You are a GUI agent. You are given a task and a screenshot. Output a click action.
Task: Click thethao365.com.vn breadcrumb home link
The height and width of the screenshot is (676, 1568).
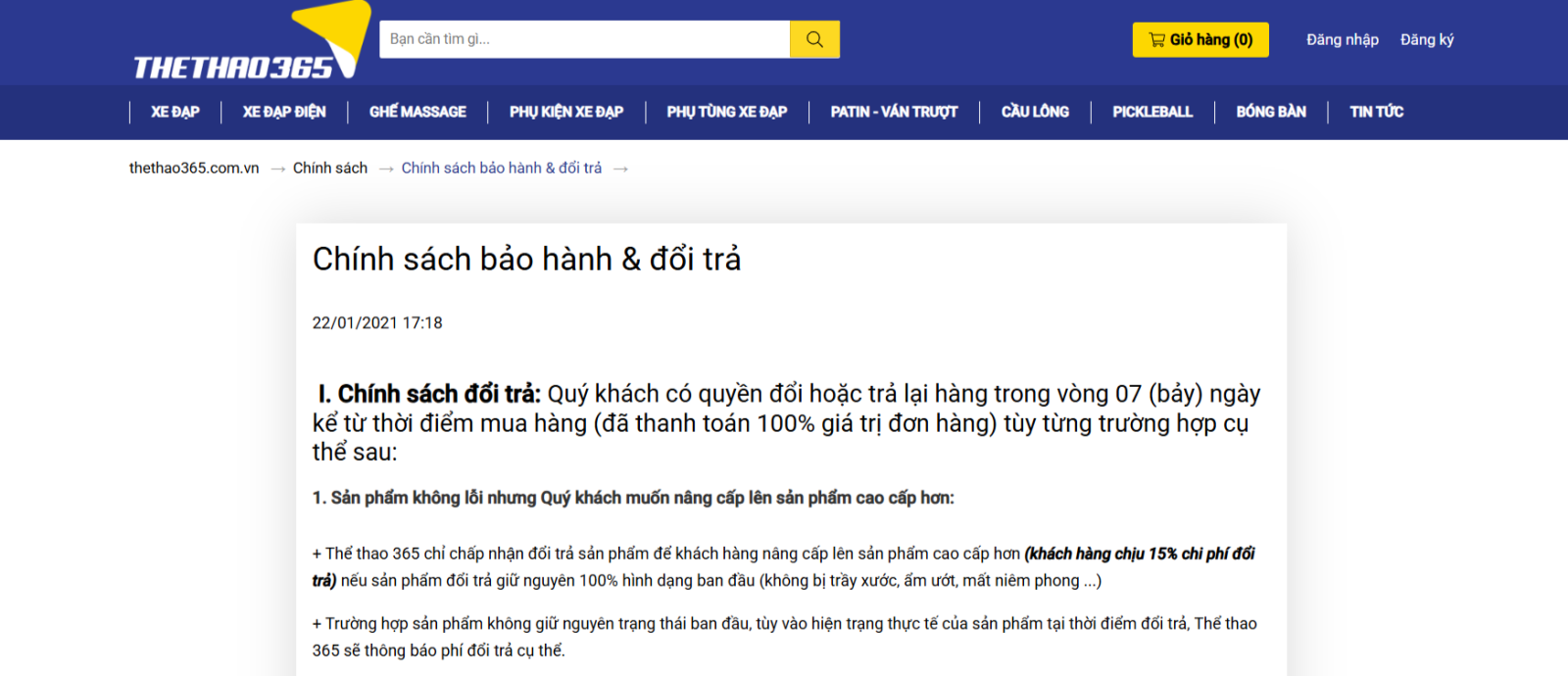[x=194, y=169]
